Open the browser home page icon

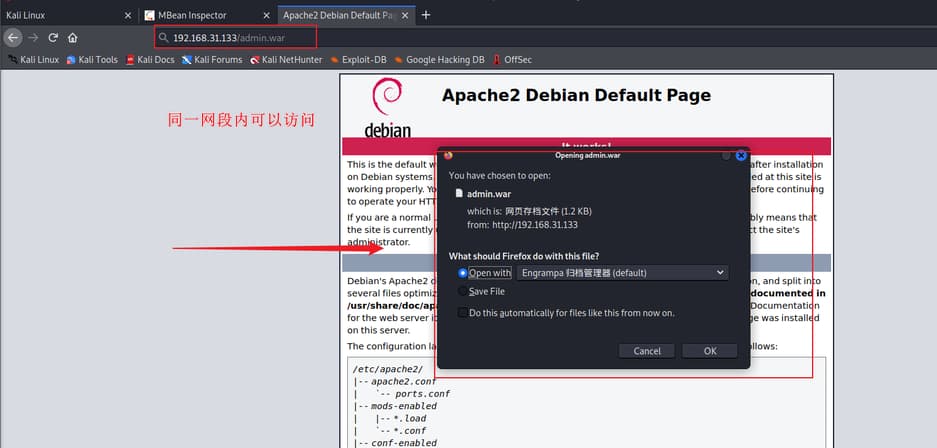pyautogui.click(x=72, y=38)
